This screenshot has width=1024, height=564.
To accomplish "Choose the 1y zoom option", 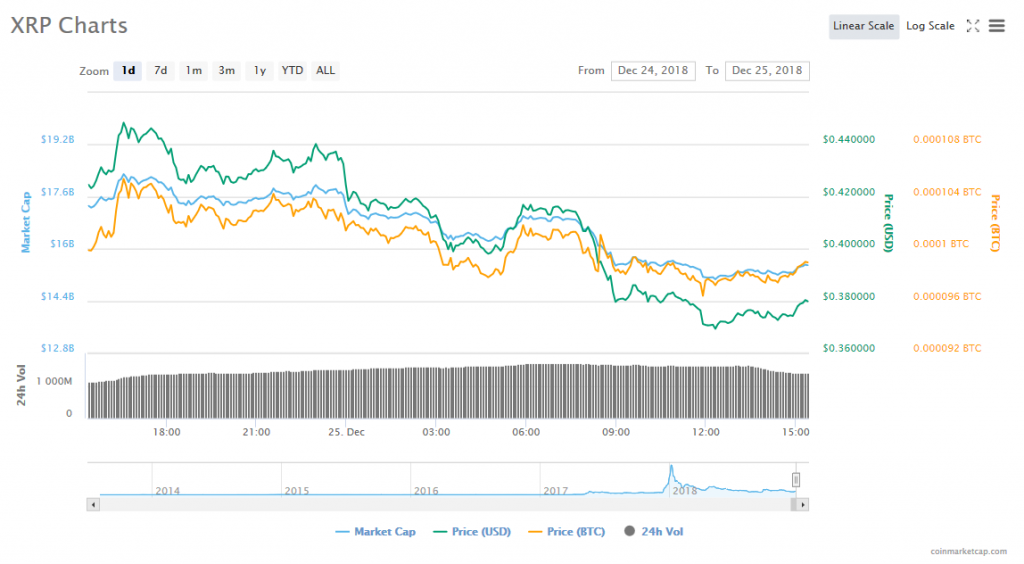I will pos(260,70).
